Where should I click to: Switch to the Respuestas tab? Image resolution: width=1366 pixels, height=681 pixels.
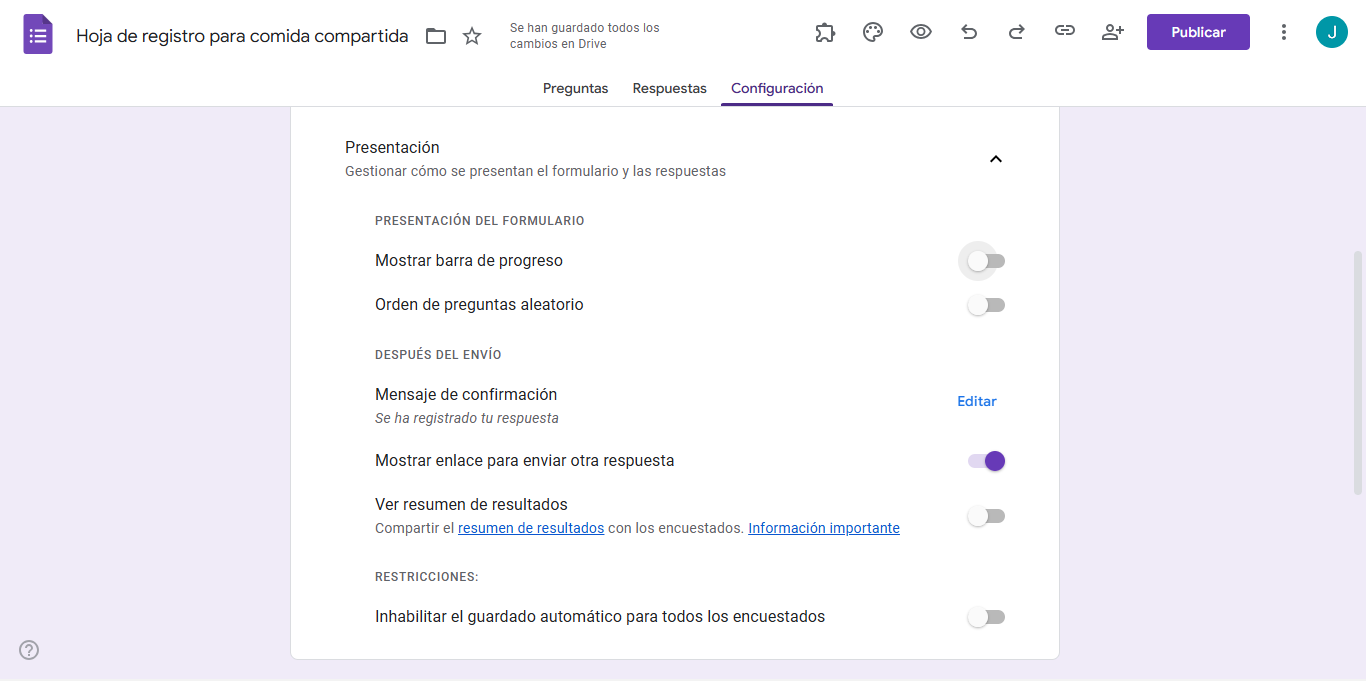(x=669, y=88)
